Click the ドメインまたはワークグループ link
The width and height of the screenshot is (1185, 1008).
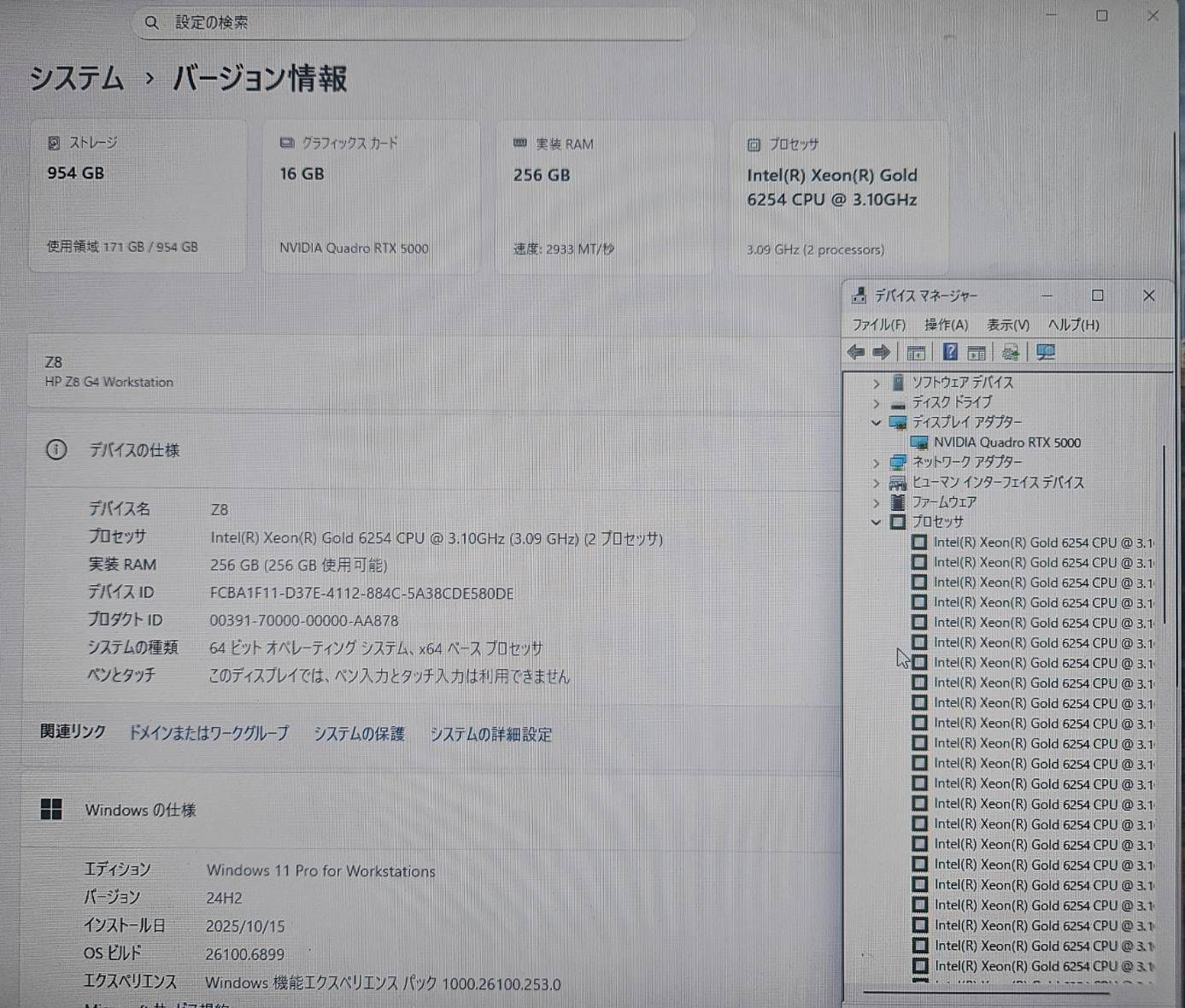pyautogui.click(x=208, y=733)
